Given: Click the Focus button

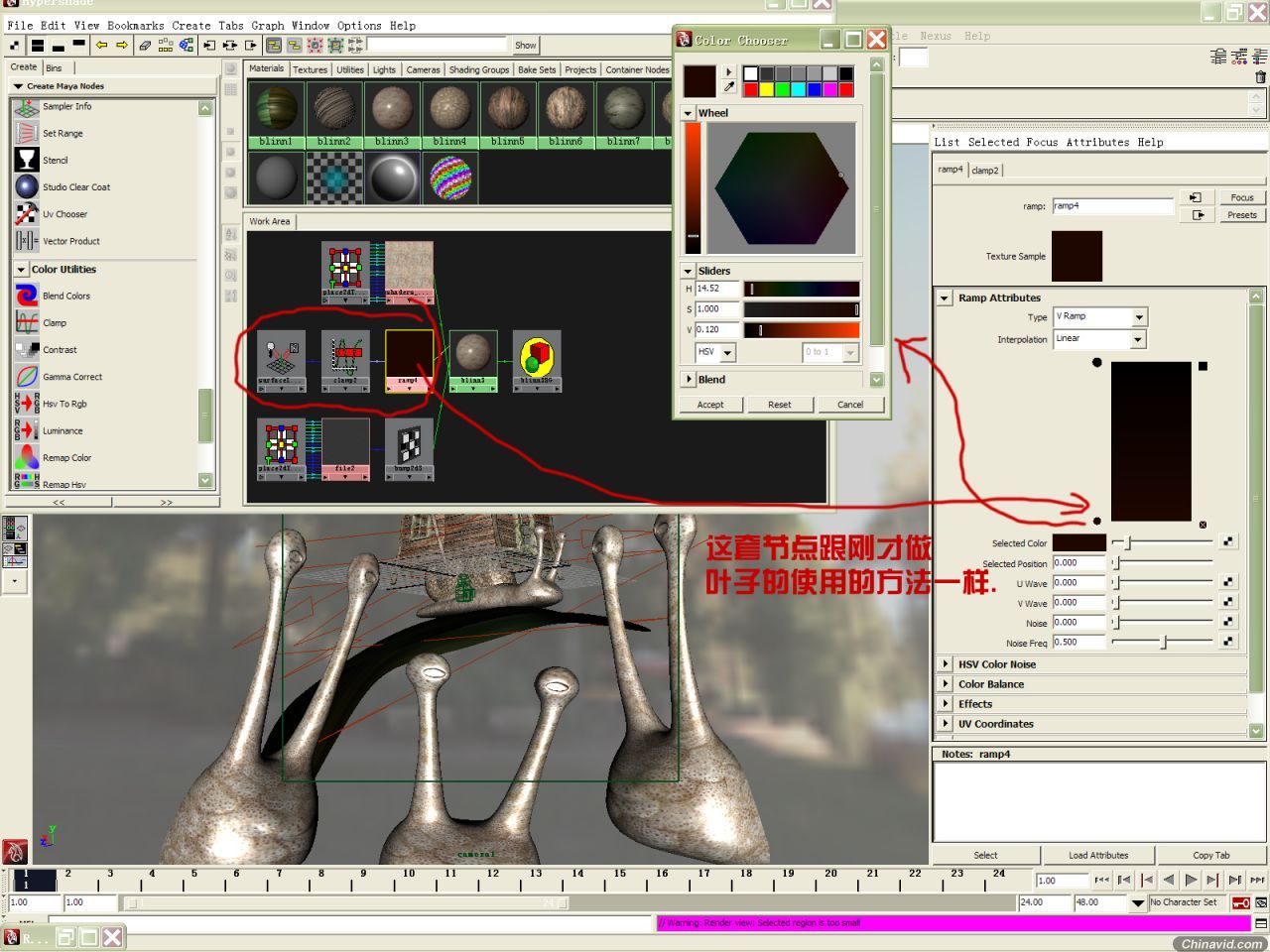Looking at the screenshot, I should point(1242,197).
